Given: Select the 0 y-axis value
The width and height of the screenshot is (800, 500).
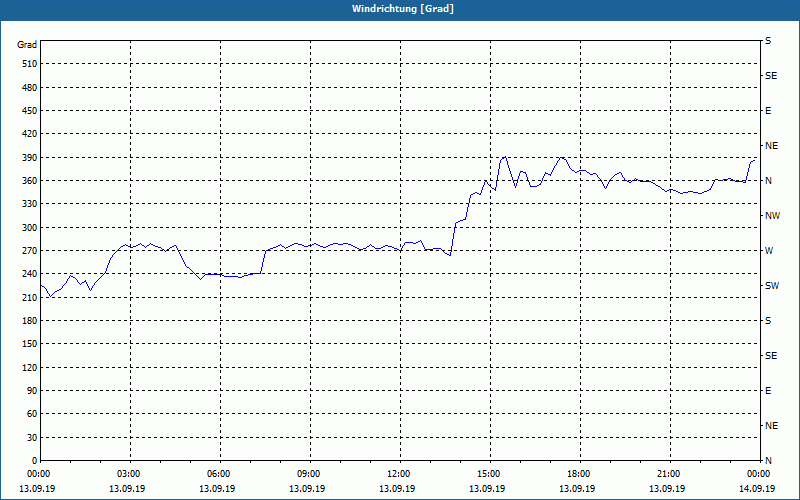Looking at the screenshot, I should coord(35,461).
